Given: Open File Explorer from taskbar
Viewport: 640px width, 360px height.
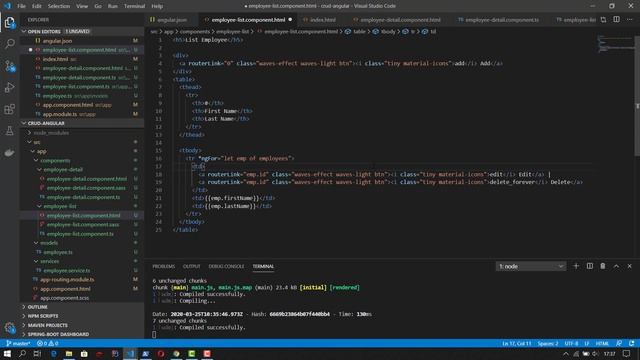Looking at the screenshot, I should (69, 354).
